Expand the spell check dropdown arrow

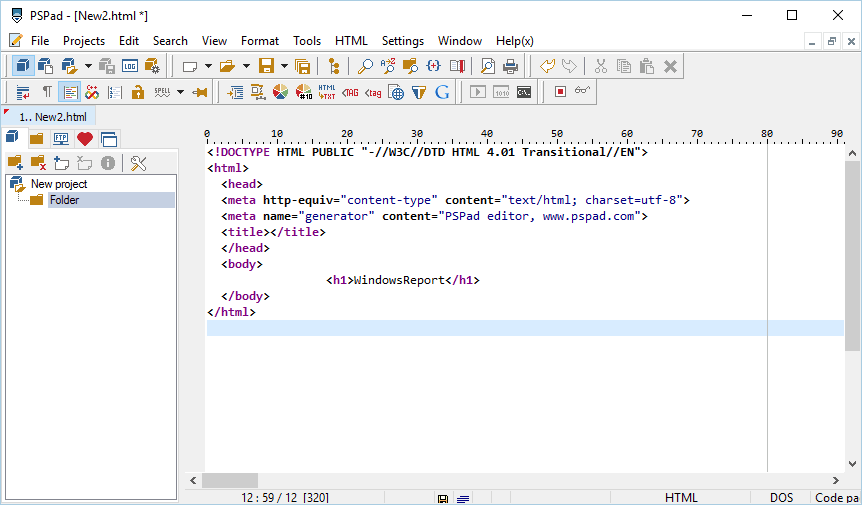pos(180,92)
